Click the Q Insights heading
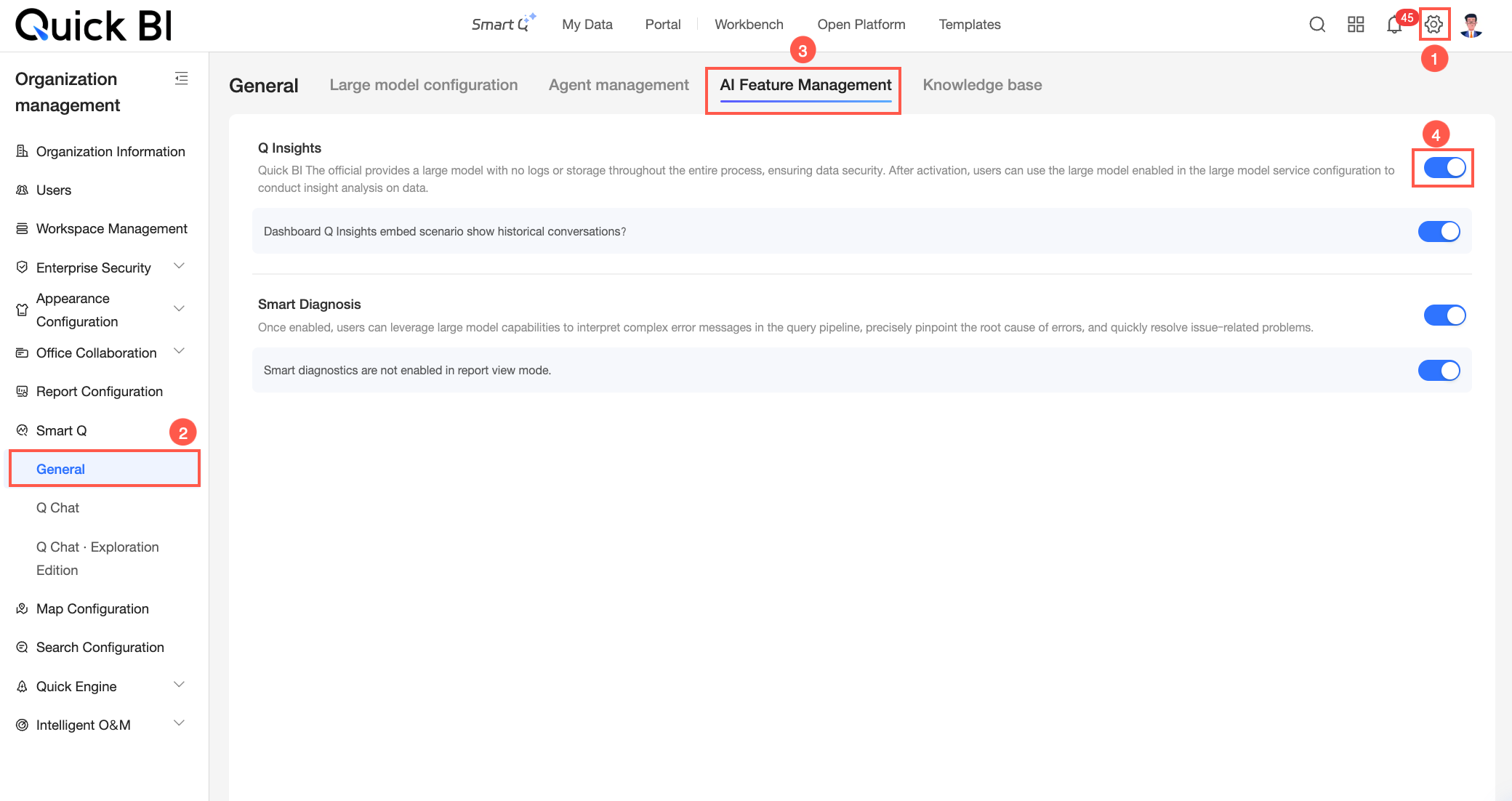The height and width of the screenshot is (801, 1512). point(289,148)
